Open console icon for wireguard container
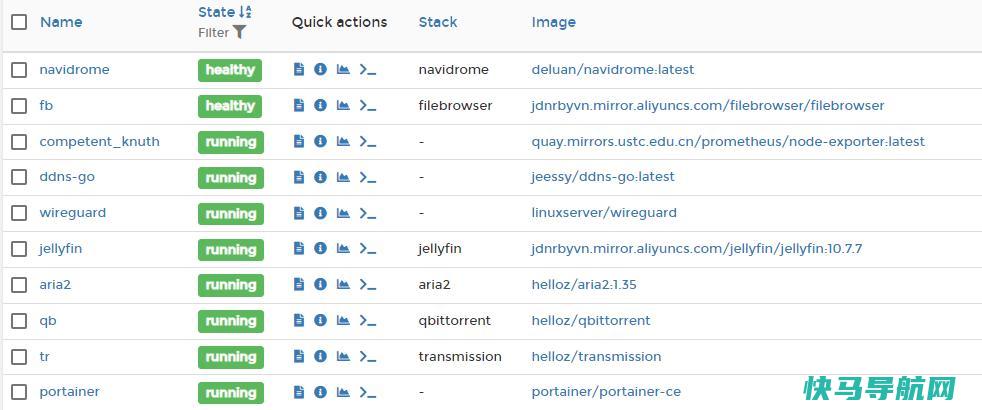Image resolution: width=982 pixels, height=410 pixels. click(x=368, y=213)
